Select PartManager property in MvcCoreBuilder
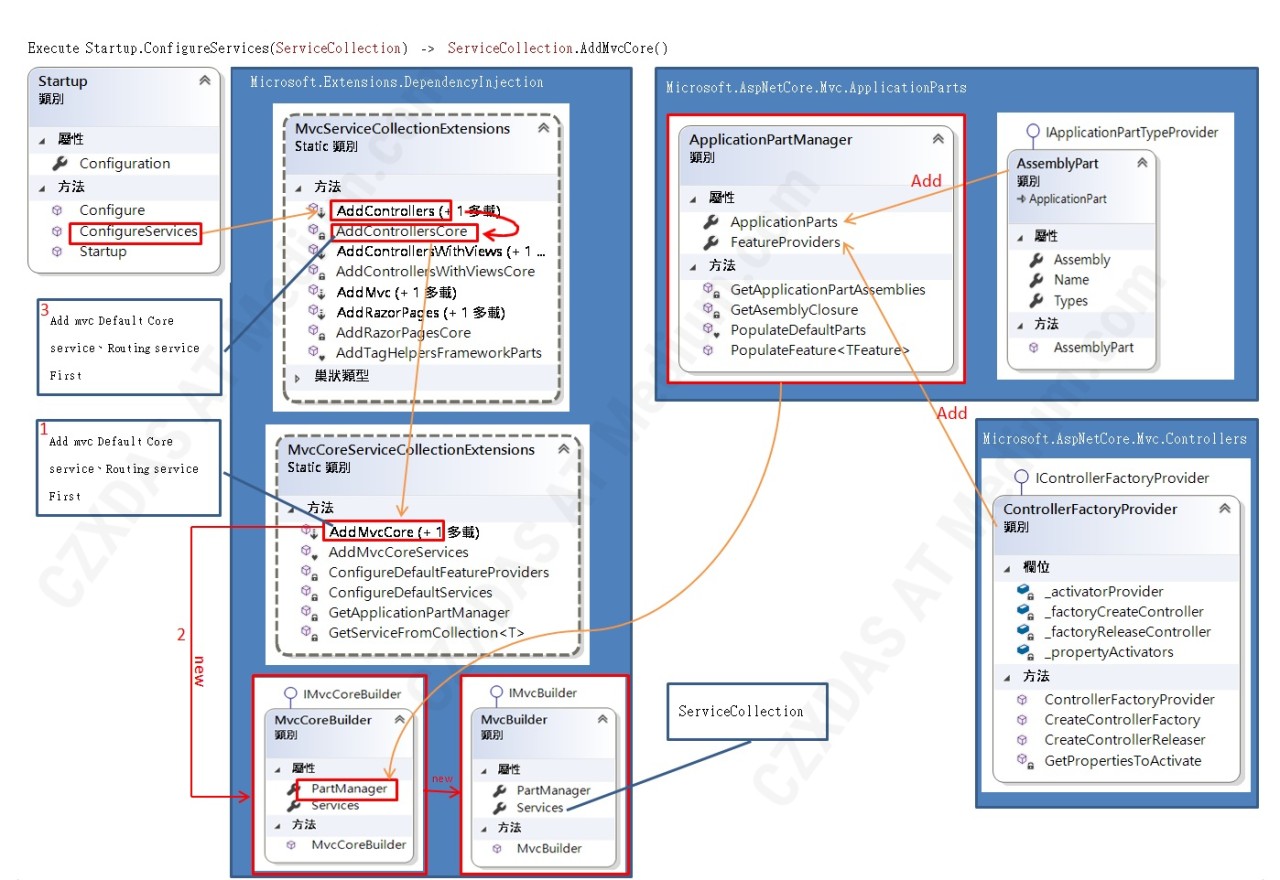The height and width of the screenshot is (880, 1280). 348,788
